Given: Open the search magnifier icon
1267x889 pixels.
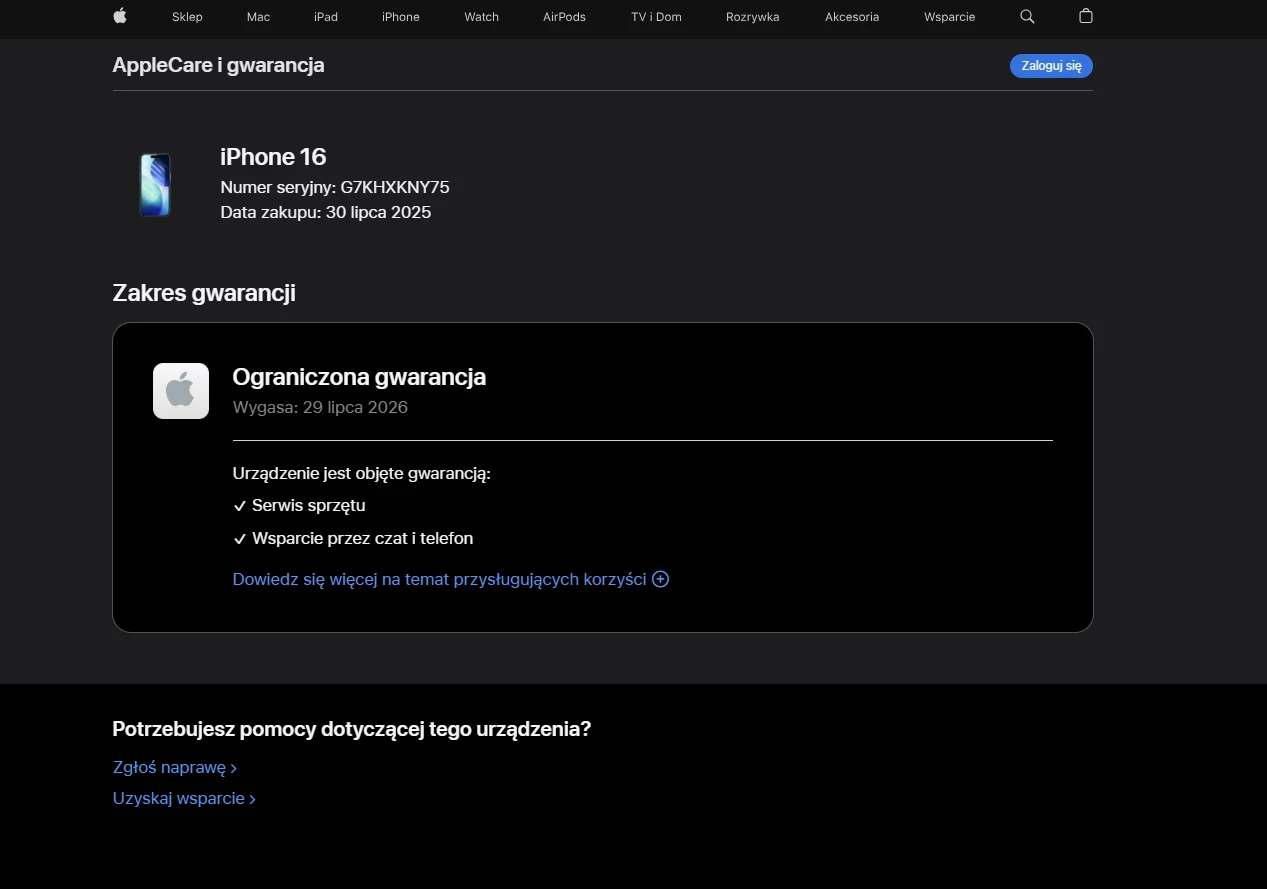Looking at the screenshot, I should pos(1027,17).
